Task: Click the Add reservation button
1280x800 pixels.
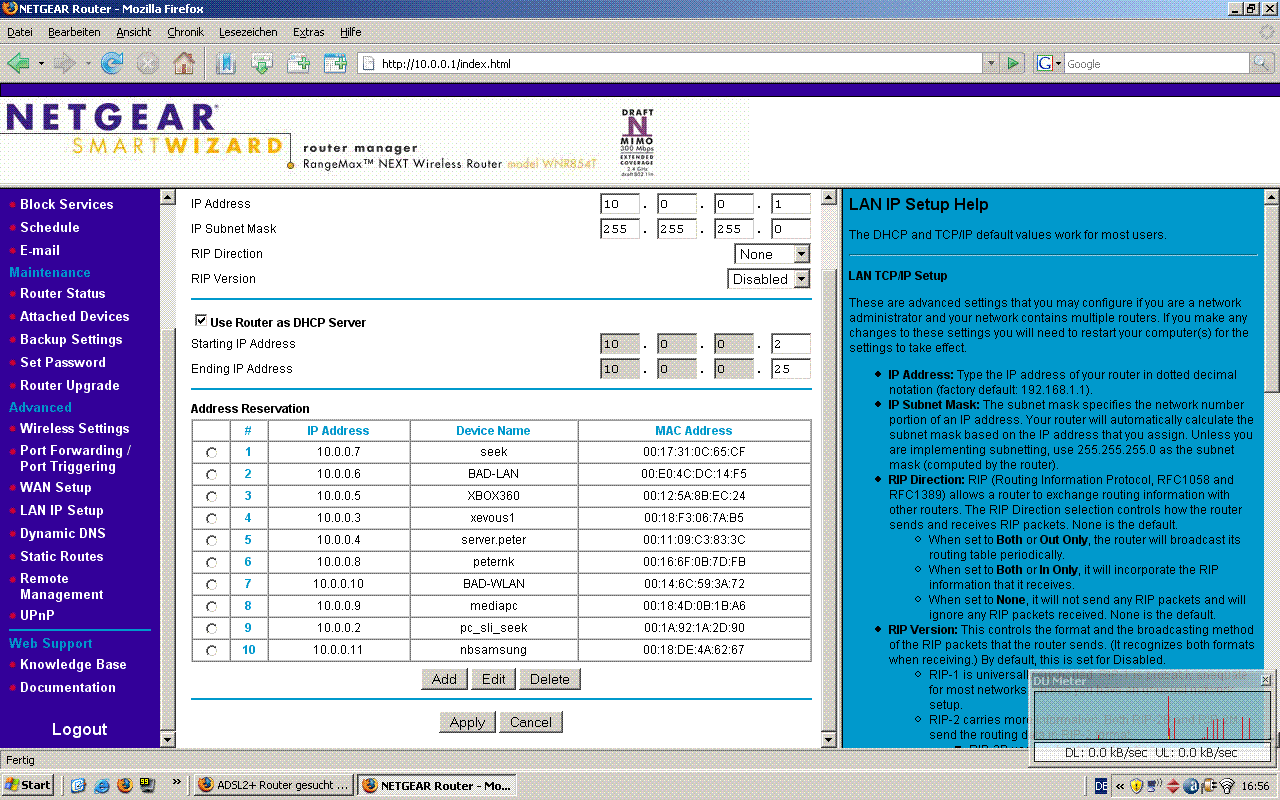Action: point(444,679)
